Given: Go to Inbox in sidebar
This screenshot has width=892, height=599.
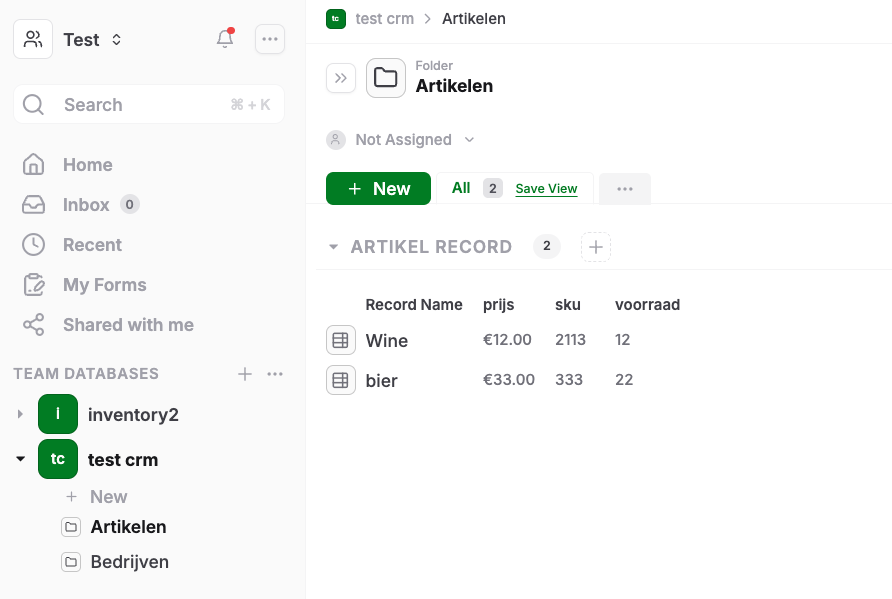Looking at the screenshot, I should click(86, 205).
